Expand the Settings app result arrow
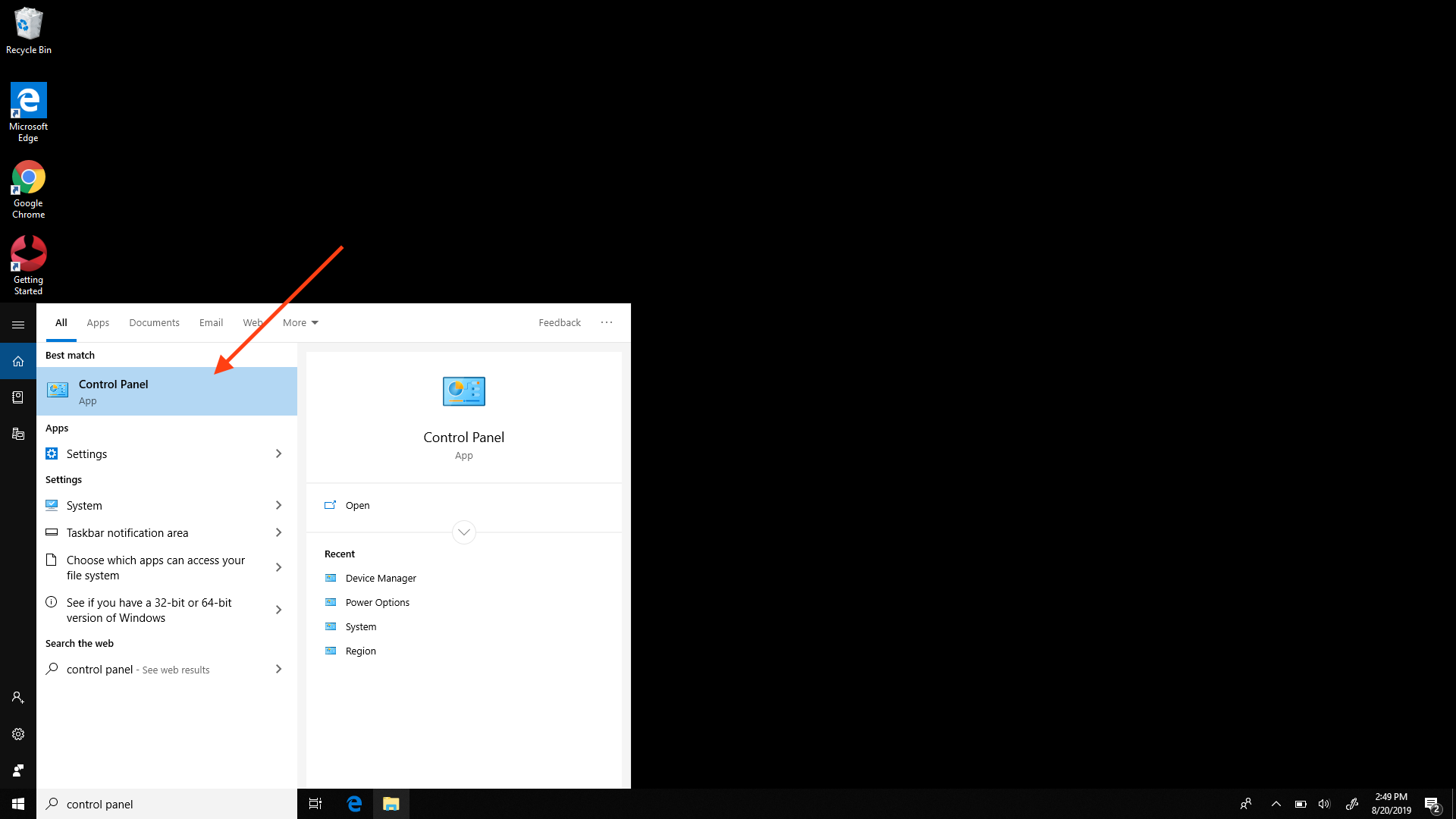Viewport: 1456px width, 819px height. coord(278,453)
